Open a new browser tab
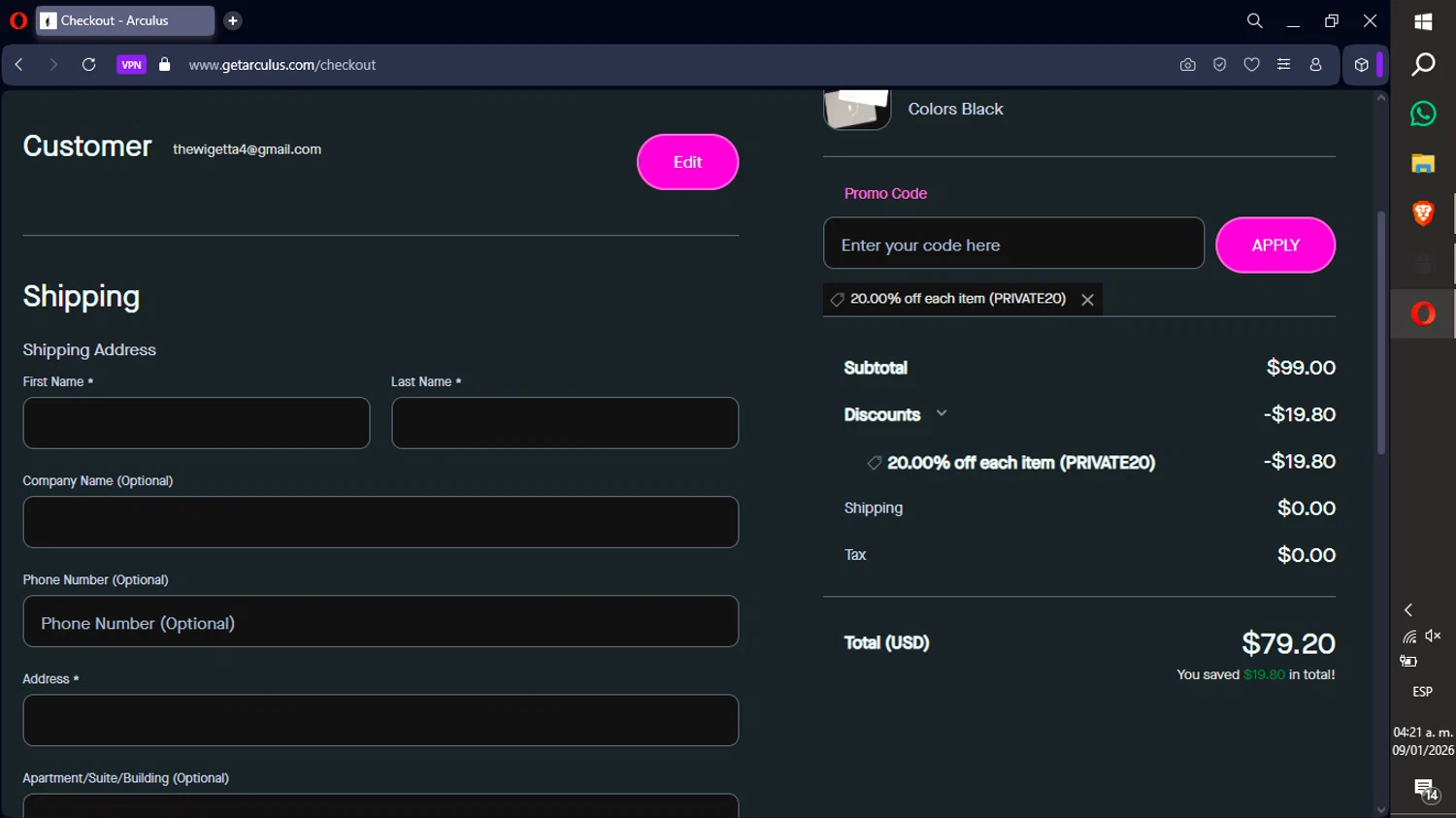This screenshot has width=1456, height=818. tap(233, 20)
